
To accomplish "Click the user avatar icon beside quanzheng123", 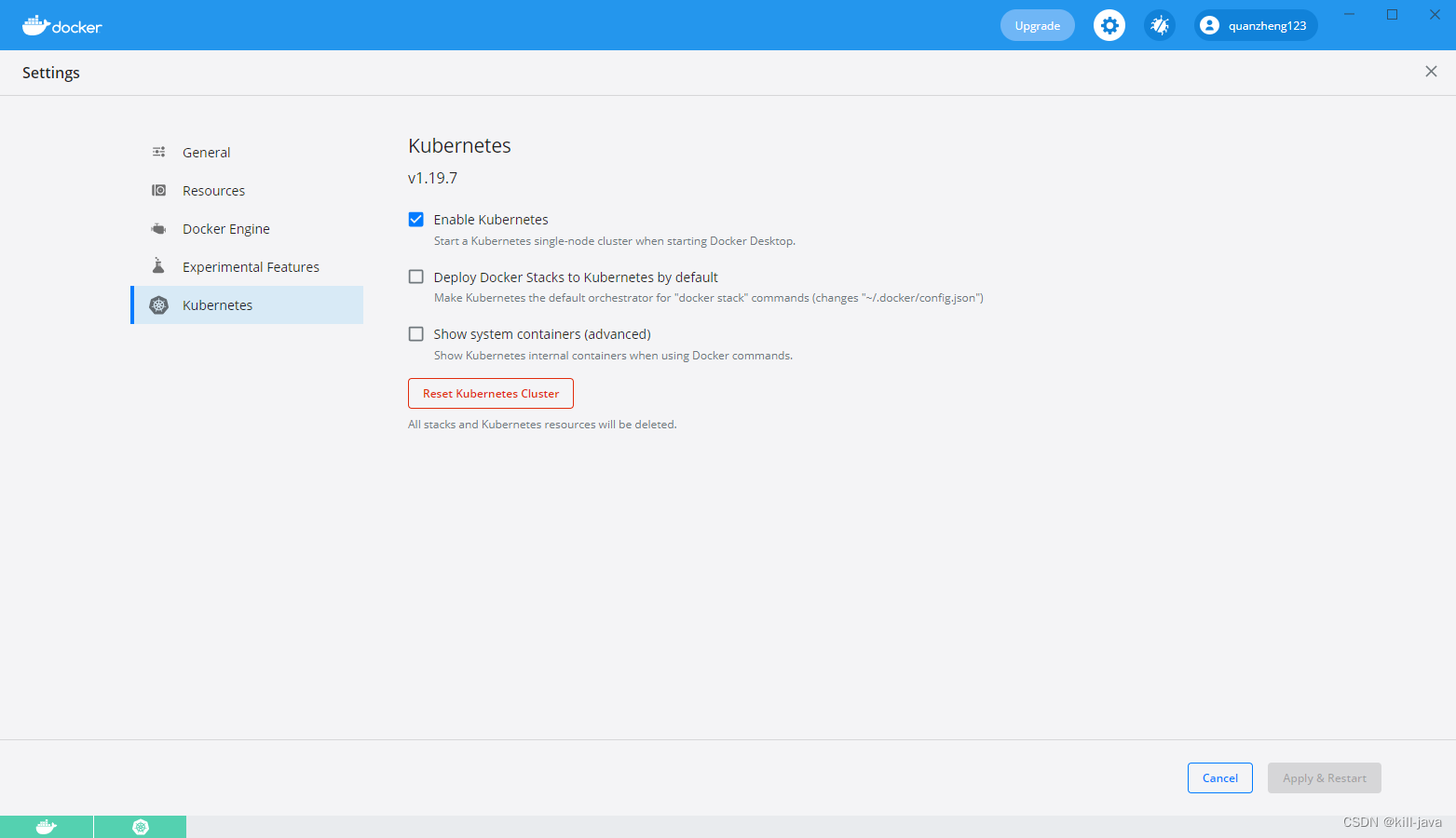I will coord(1209,25).
